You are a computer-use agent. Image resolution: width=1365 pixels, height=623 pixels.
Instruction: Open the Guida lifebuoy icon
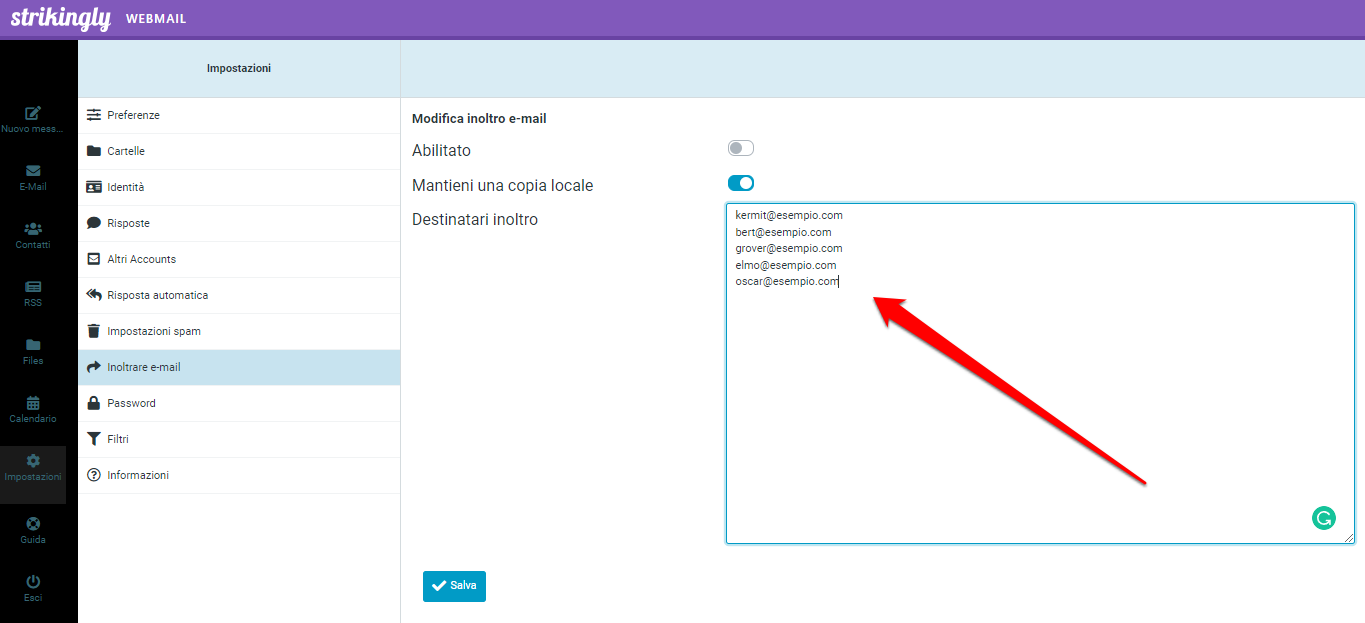(33, 523)
